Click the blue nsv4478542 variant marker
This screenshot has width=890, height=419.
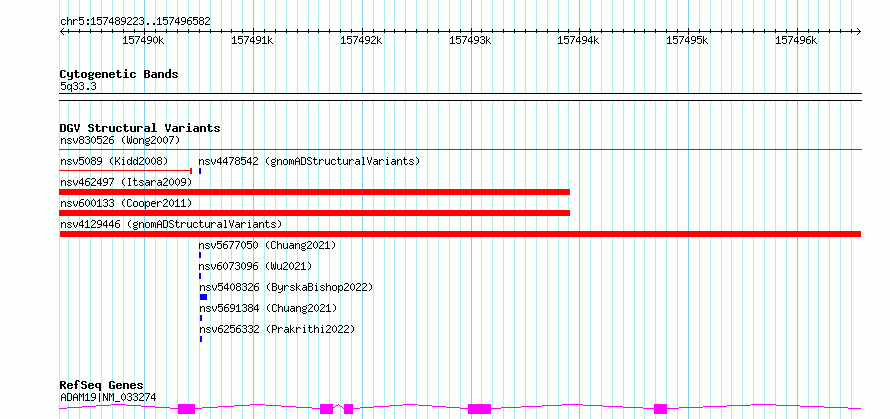click(200, 171)
